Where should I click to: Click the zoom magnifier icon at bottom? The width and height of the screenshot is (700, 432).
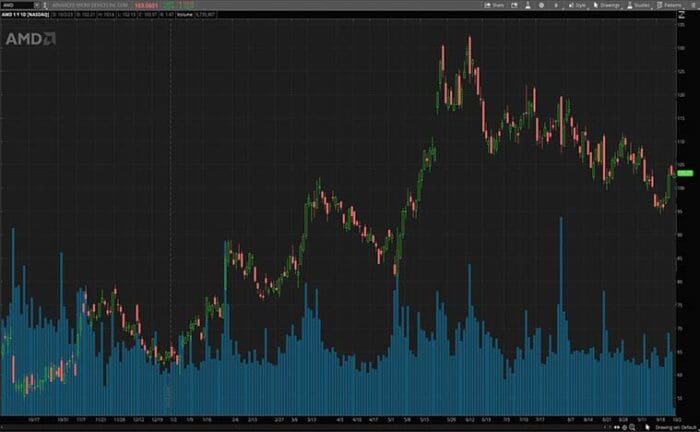631,427
